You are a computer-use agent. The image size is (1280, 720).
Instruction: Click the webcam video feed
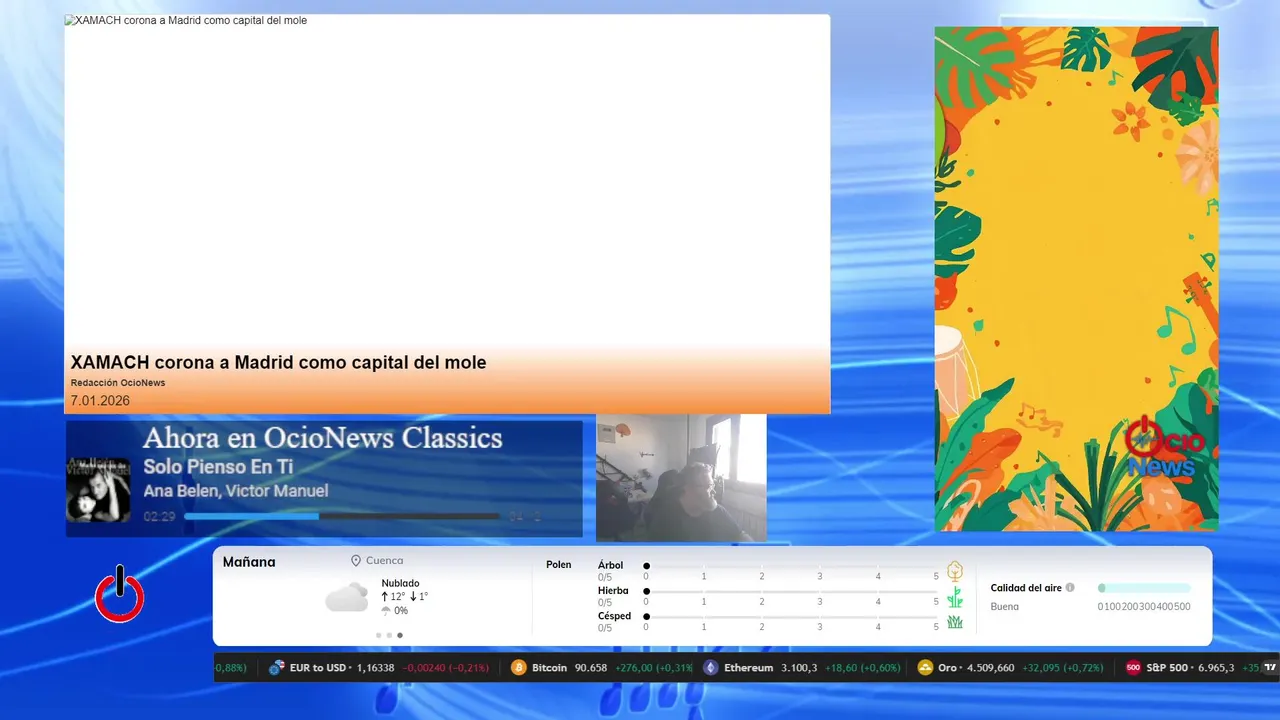tap(681, 478)
